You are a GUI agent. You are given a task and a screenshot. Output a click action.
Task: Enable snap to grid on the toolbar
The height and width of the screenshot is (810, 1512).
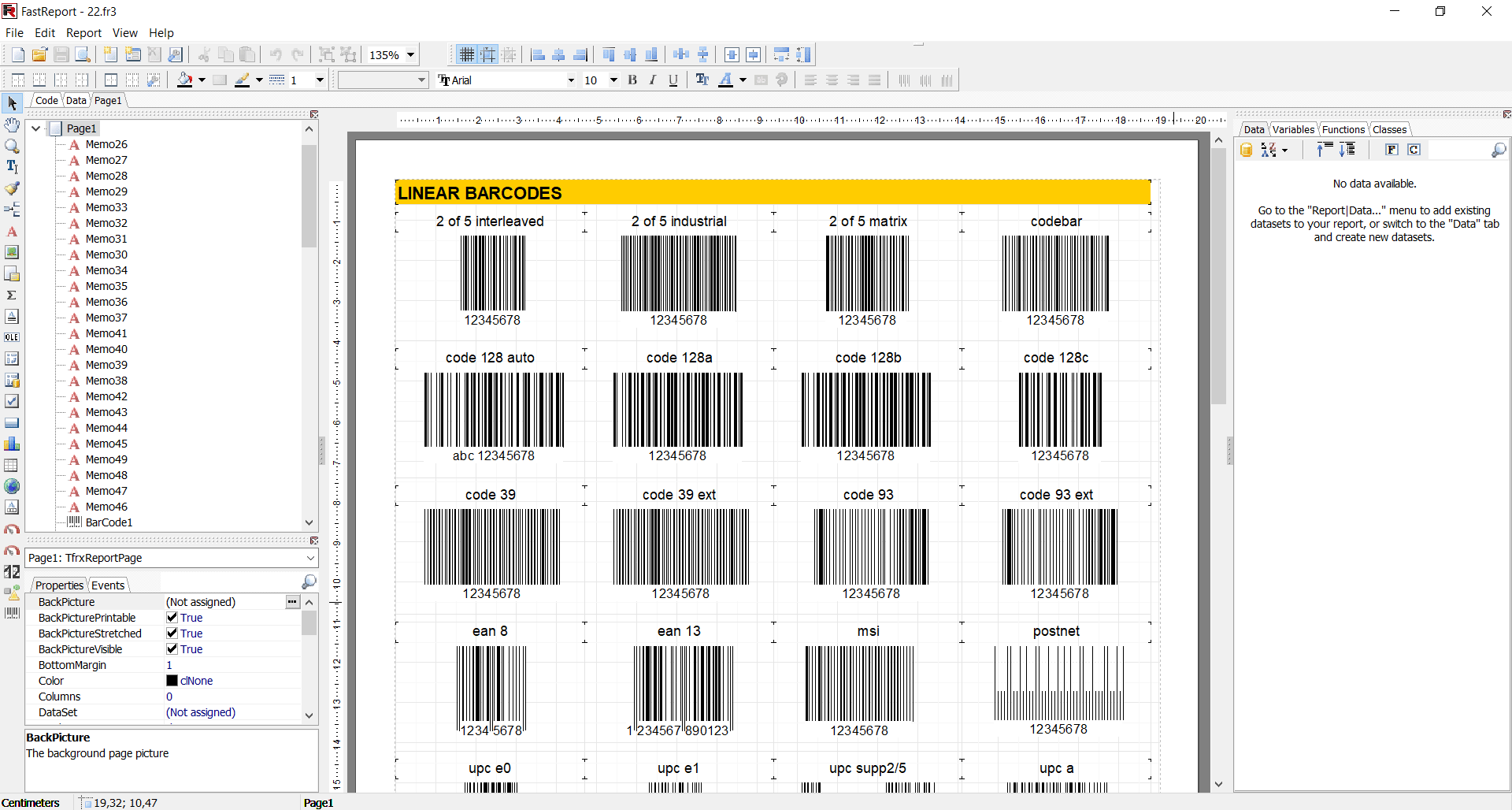point(488,54)
